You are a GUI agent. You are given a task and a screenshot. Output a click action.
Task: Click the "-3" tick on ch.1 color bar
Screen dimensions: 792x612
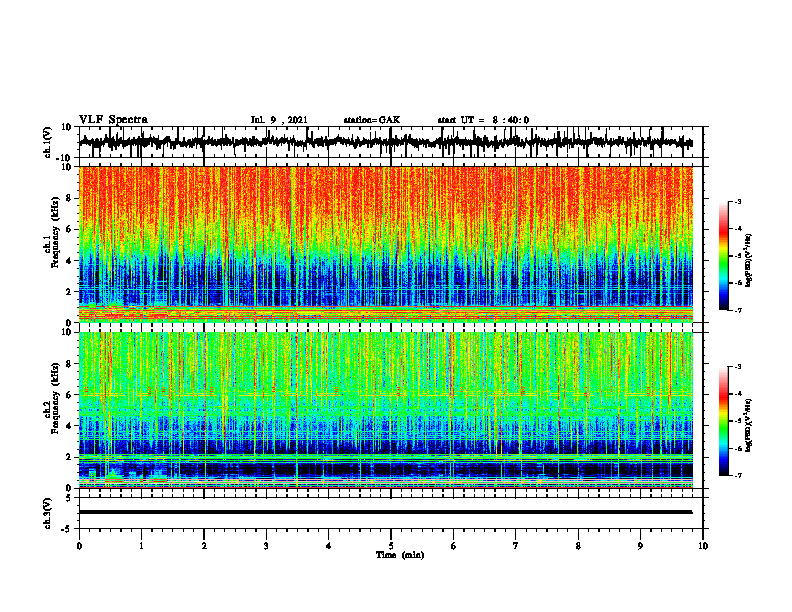tap(737, 201)
